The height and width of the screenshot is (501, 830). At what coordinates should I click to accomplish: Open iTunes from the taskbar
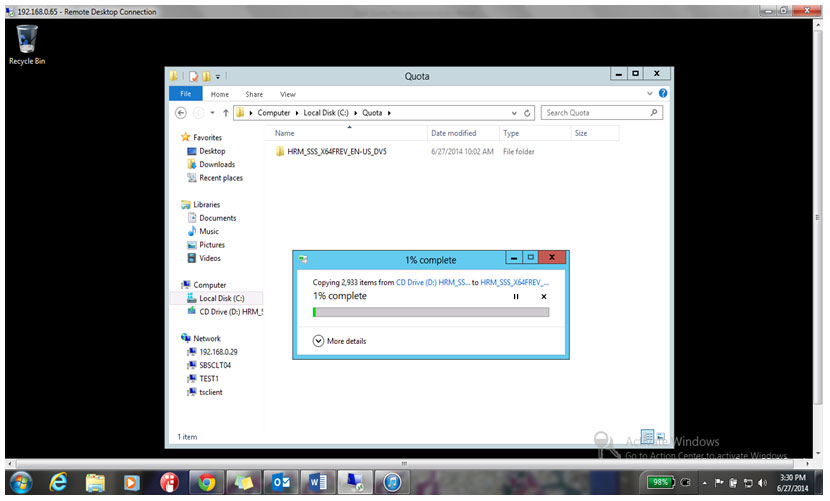[392, 482]
